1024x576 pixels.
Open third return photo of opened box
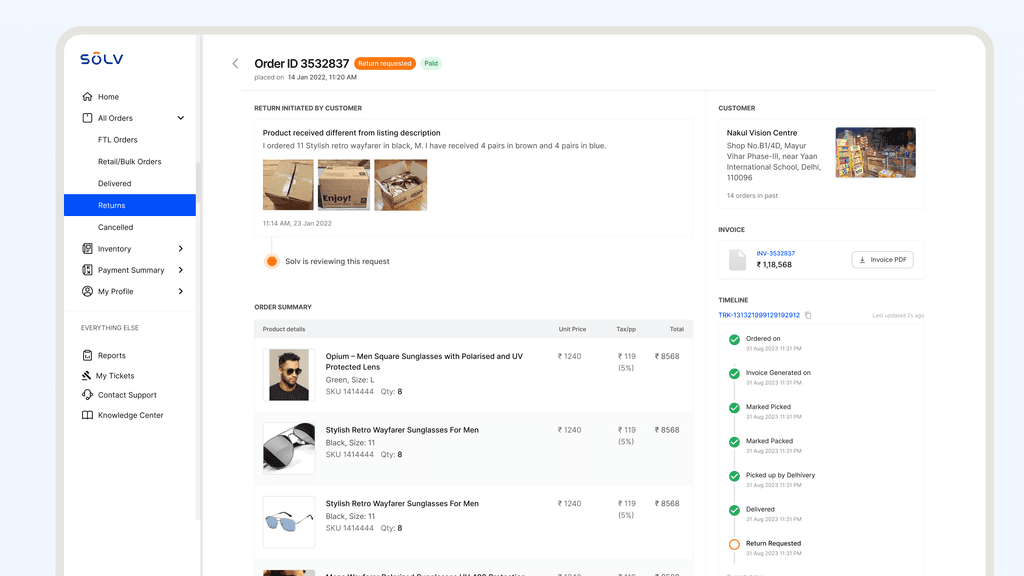coord(401,185)
